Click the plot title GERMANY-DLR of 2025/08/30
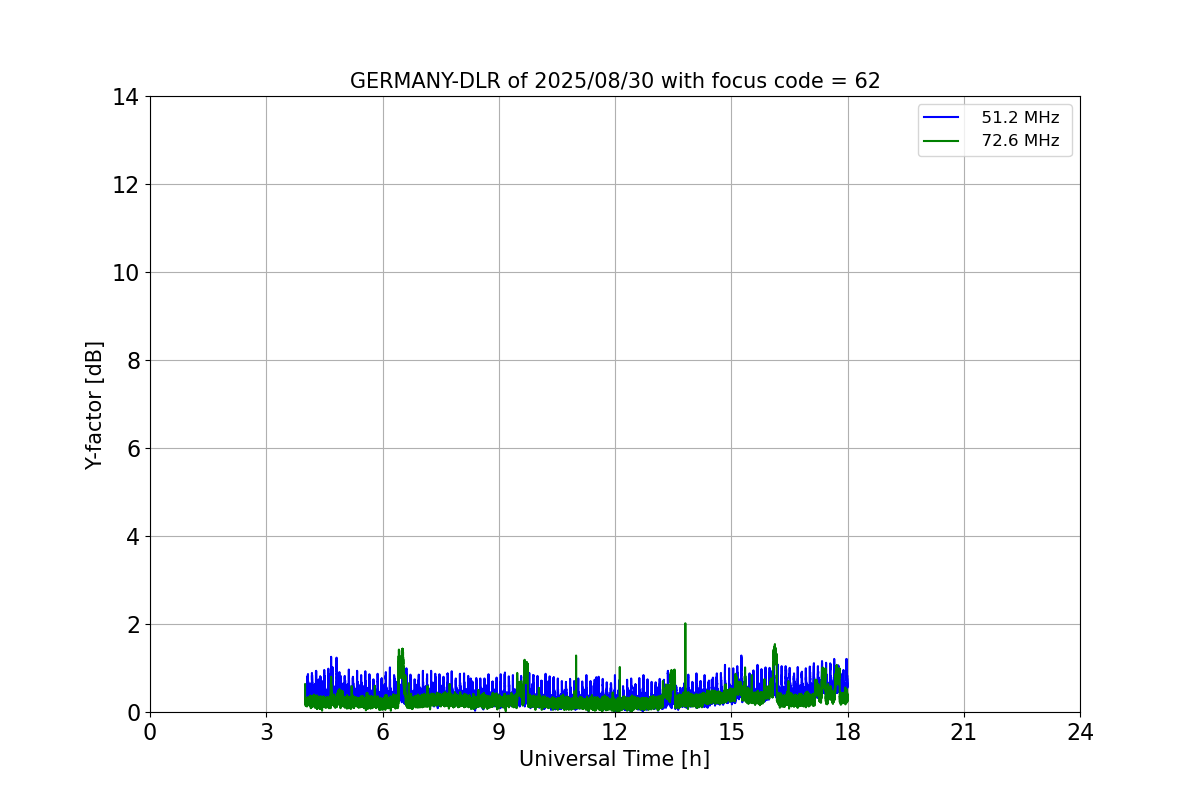 pyautogui.click(x=615, y=81)
